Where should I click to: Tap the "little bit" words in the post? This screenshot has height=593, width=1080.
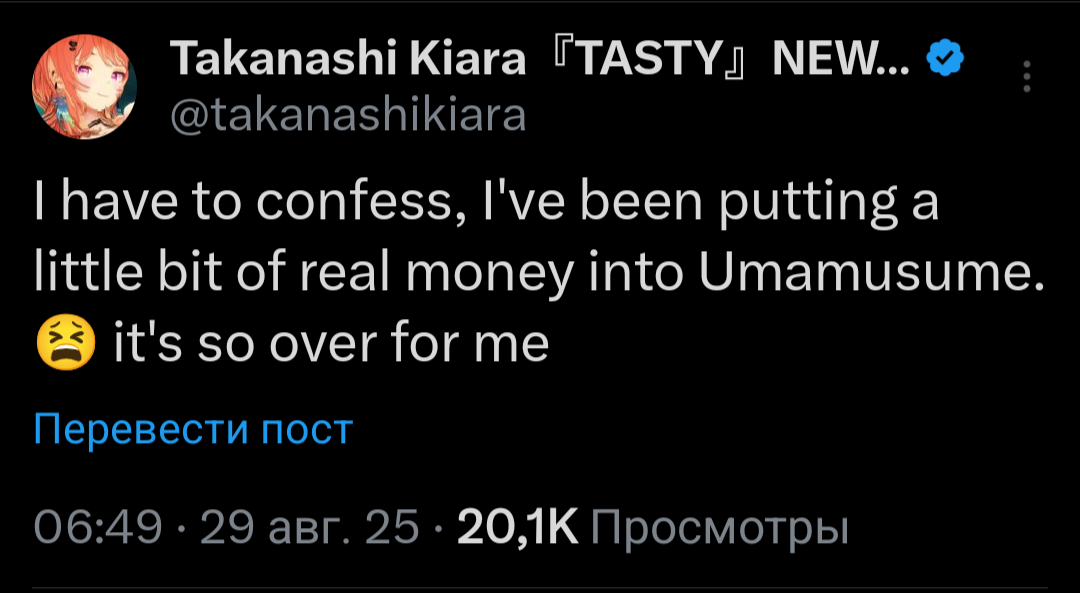(x=139, y=273)
